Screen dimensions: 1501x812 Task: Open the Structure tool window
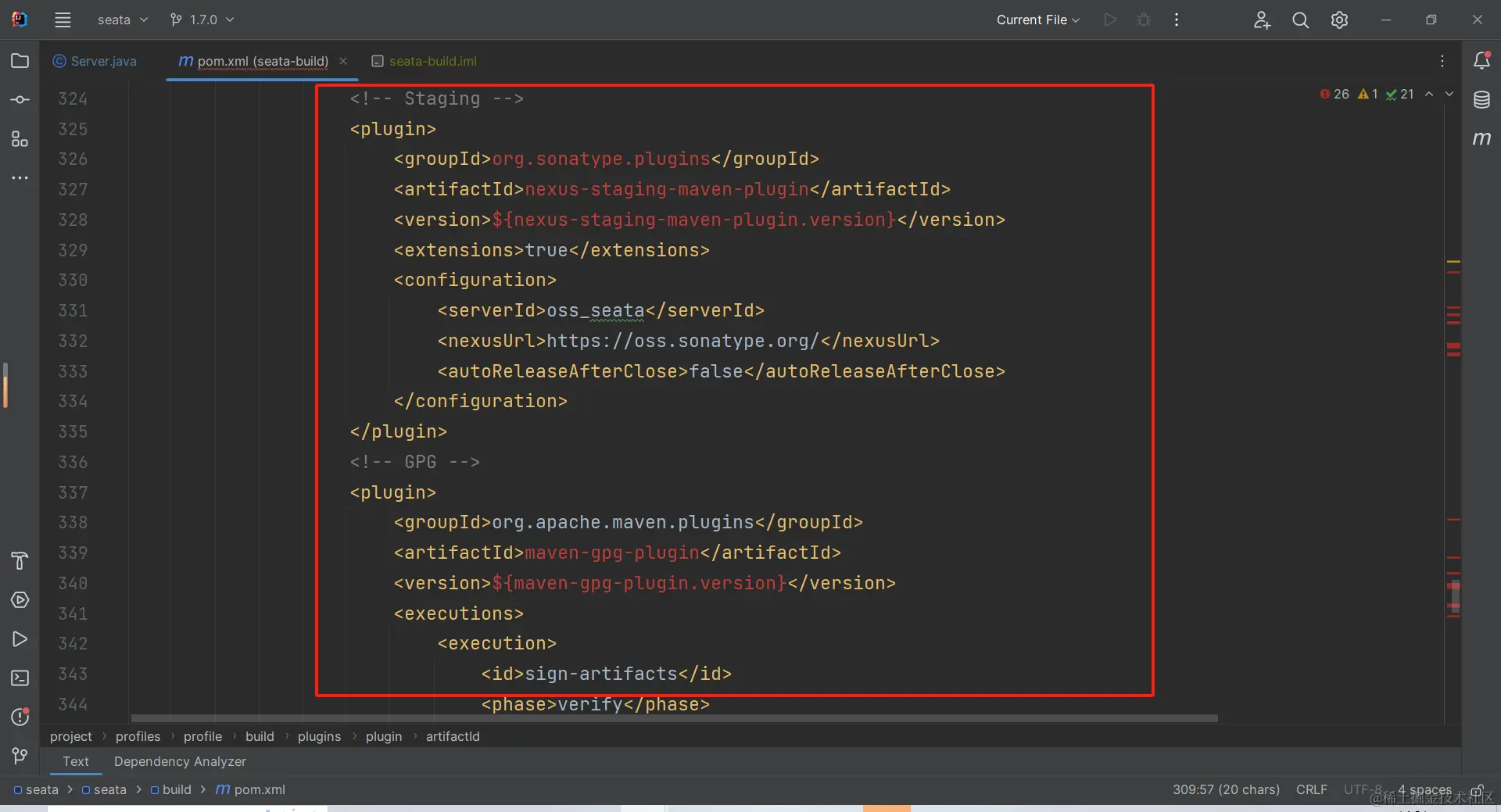click(20, 139)
